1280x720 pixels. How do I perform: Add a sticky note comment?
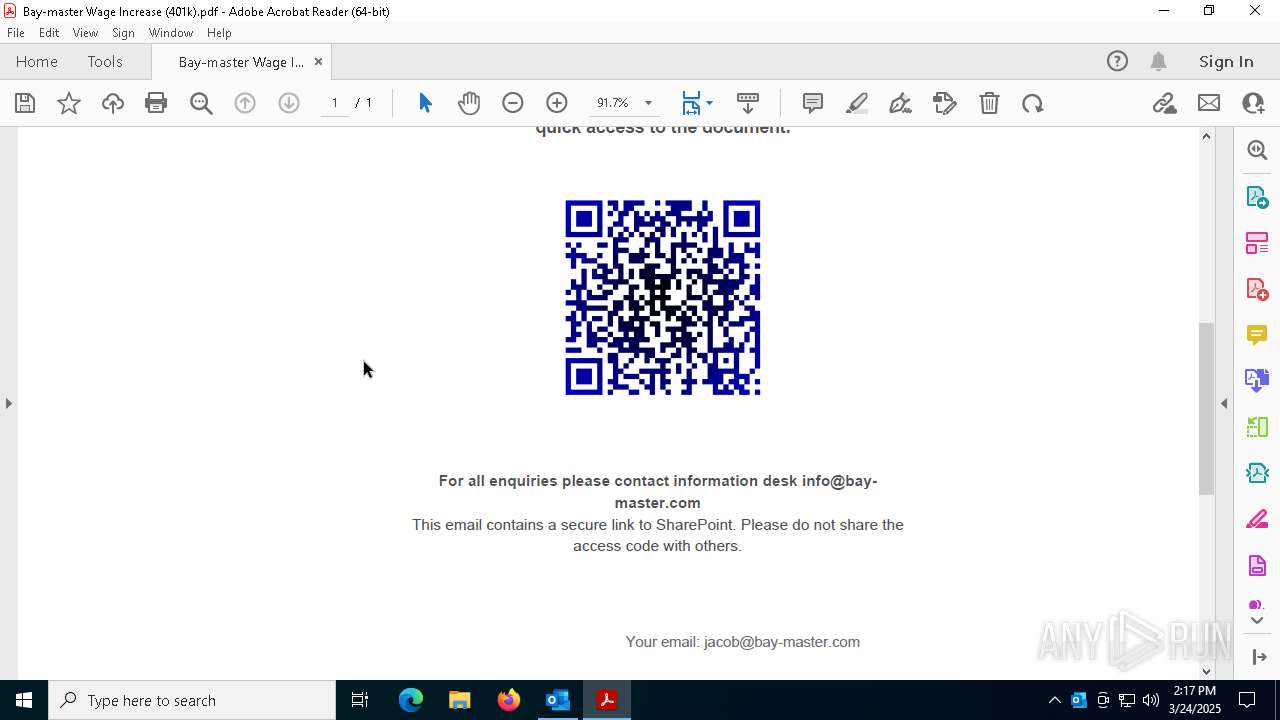pos(813,103)
